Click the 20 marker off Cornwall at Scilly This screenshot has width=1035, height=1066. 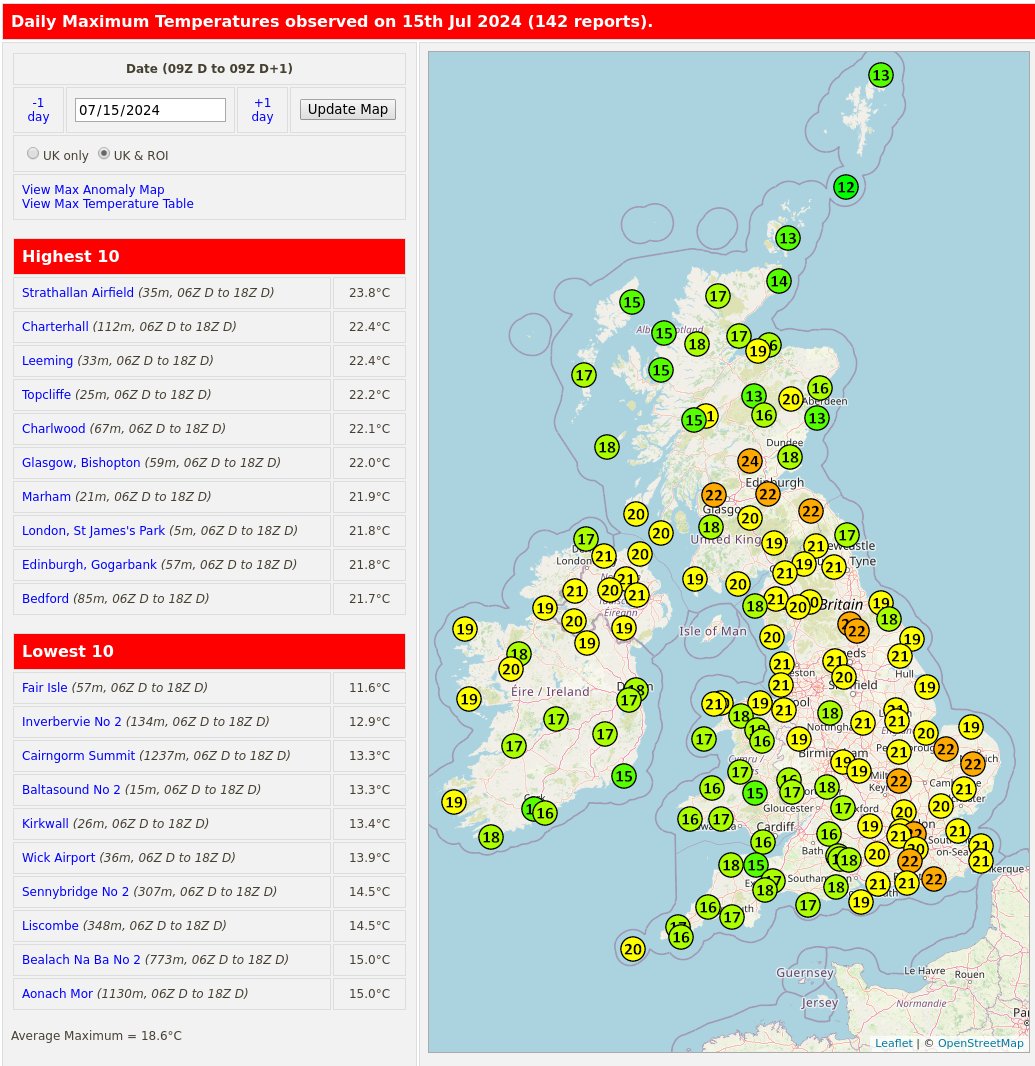[x=632, y=949]
